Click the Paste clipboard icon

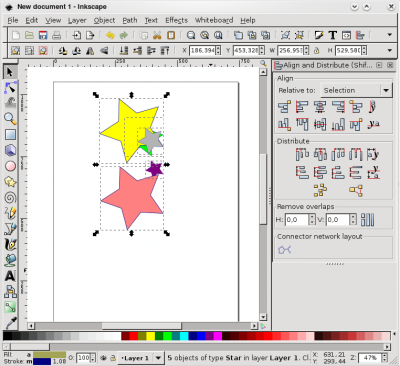[x=171, y=35]
